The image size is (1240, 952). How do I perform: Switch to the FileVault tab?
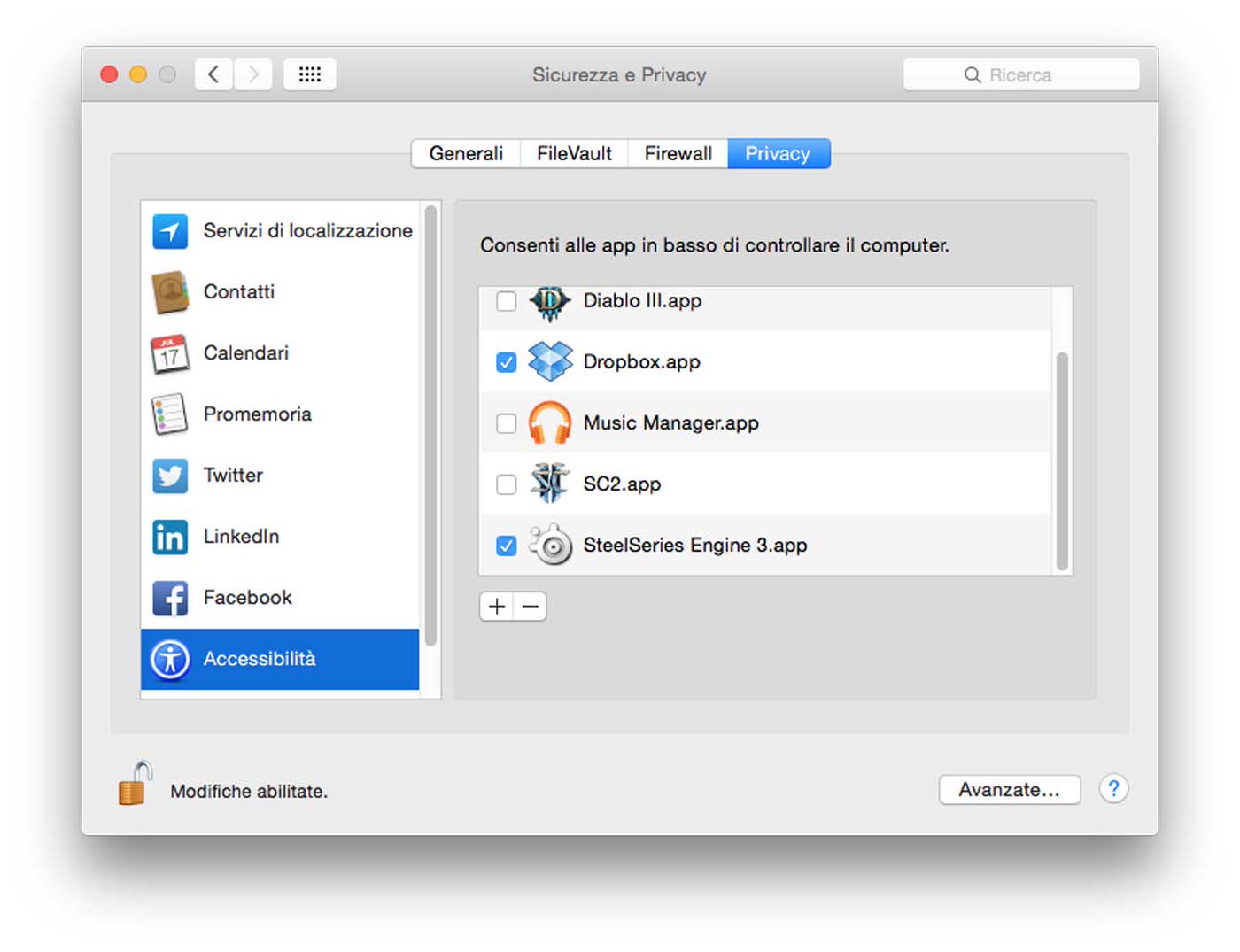pos(574,153)
